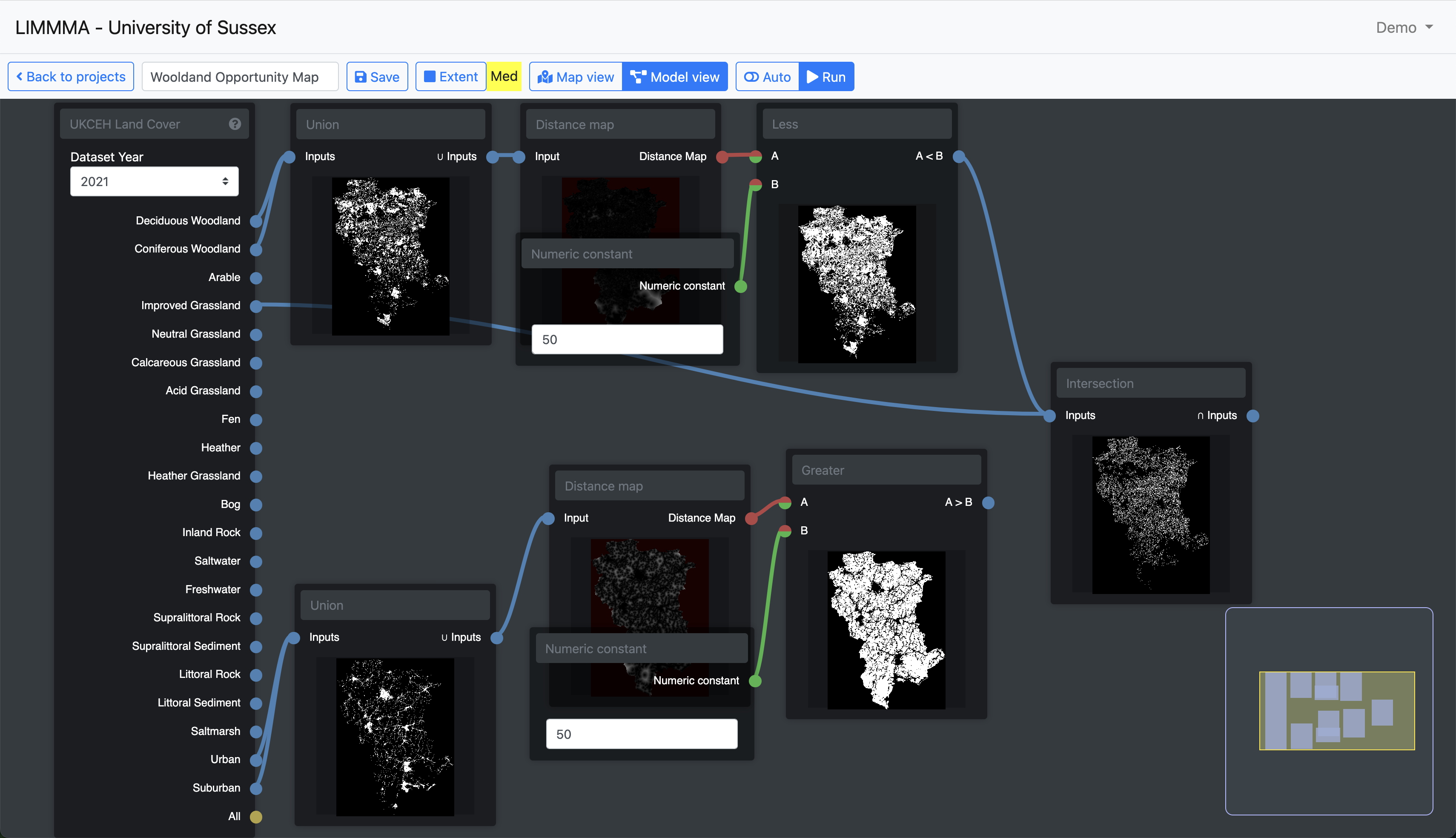Open the Dataset Year dropdown
This screenshot has width=1456, height=838.
point(154,181)
